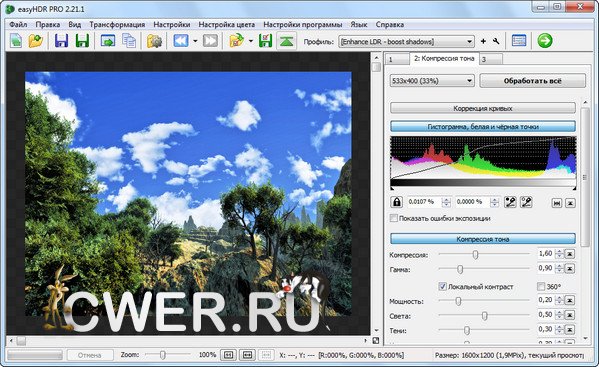Open the Настройка цвета menu
Viewport: 599px width, 367px height.
coord(227,24)
